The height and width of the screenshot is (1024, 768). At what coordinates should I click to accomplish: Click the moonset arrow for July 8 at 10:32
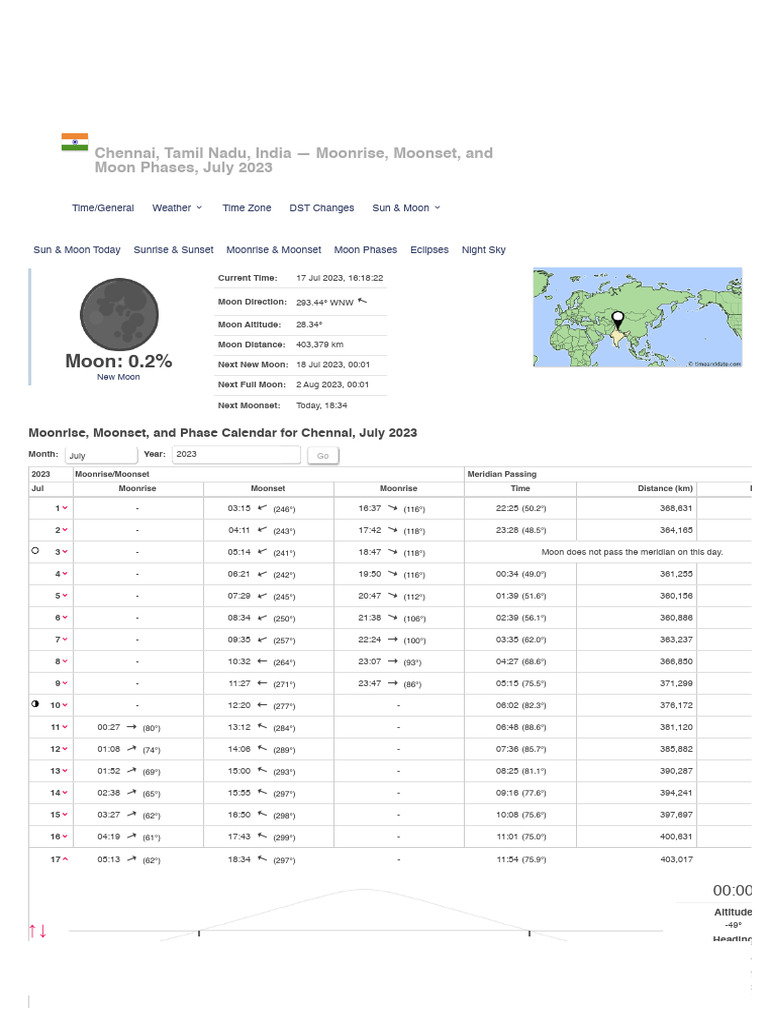click(x=262, y=661)
